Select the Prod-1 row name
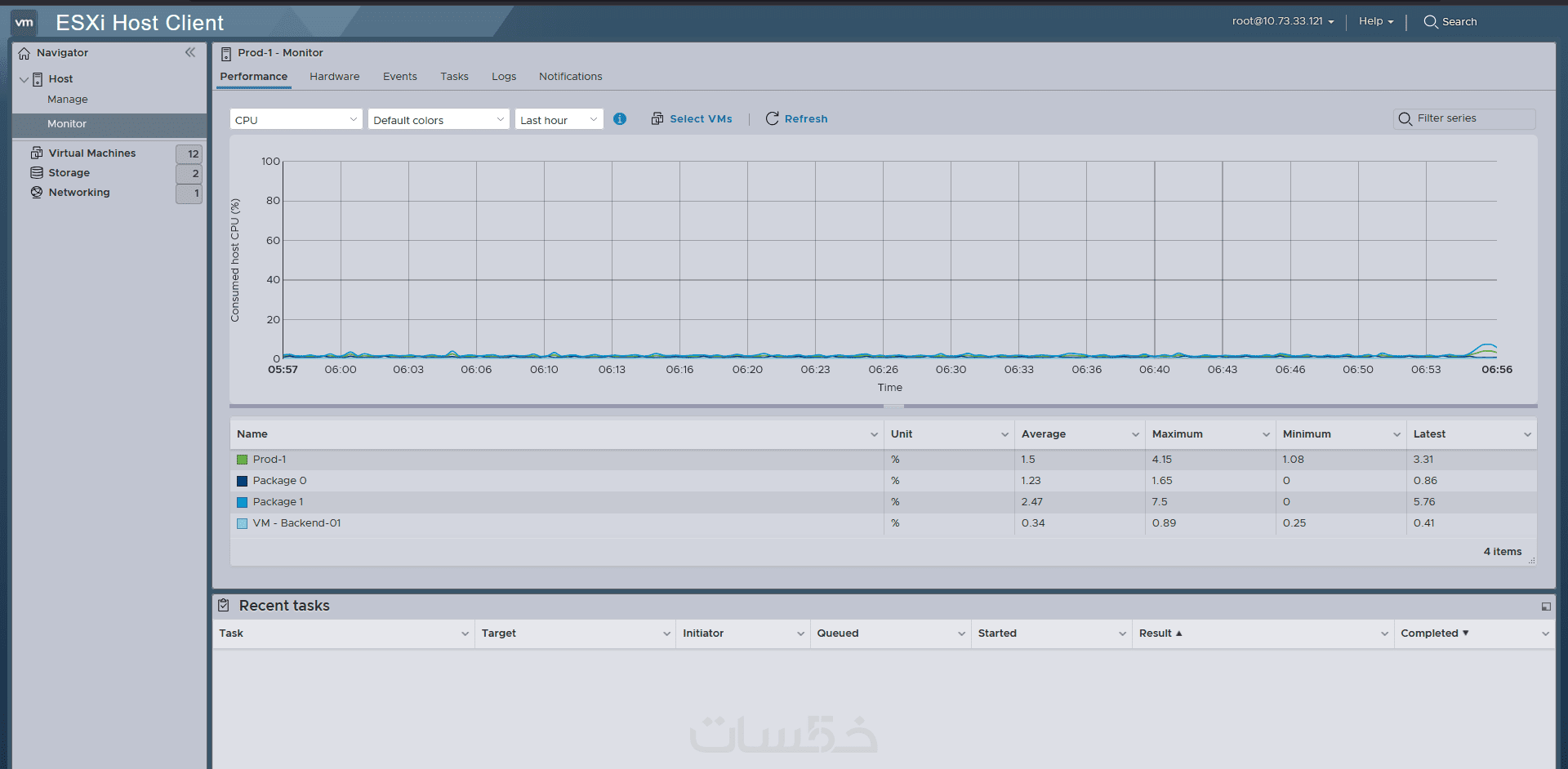Screen dimensions: 1568x769 tap(269, 460)
